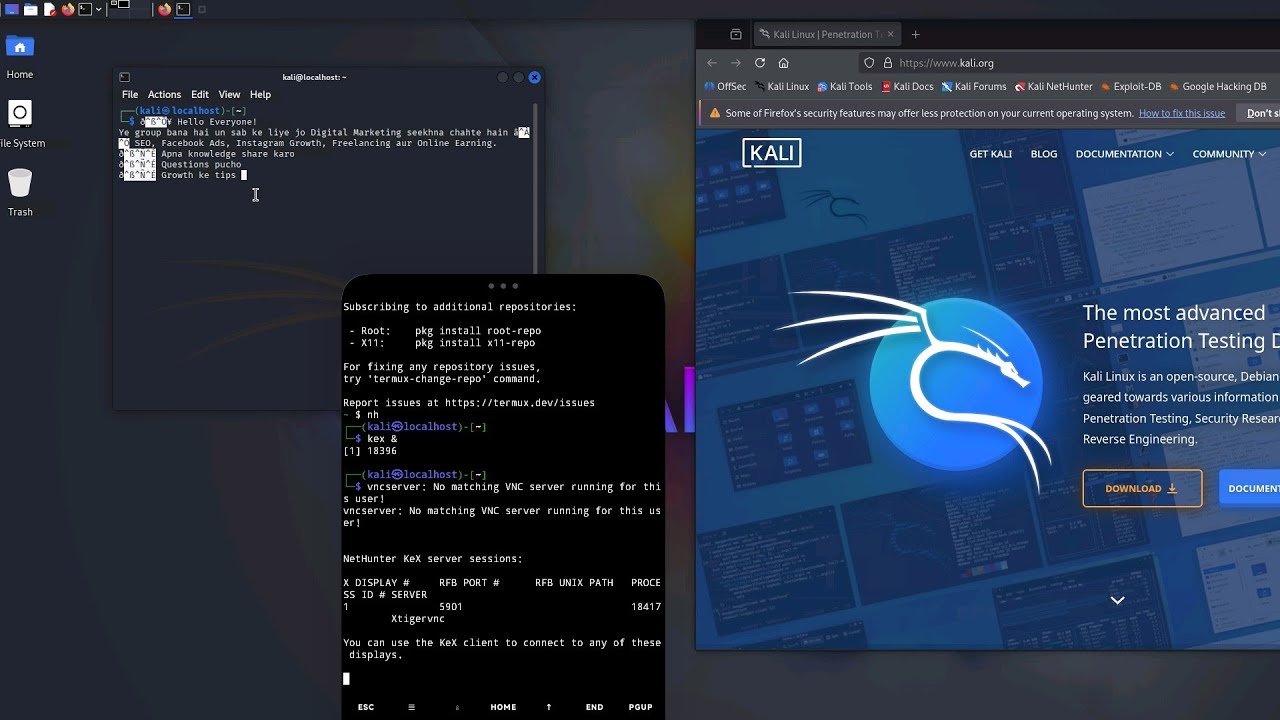Click Firefox back arrow button
The width and height of the screenshot is (1280, 720).
click(712, 62)
